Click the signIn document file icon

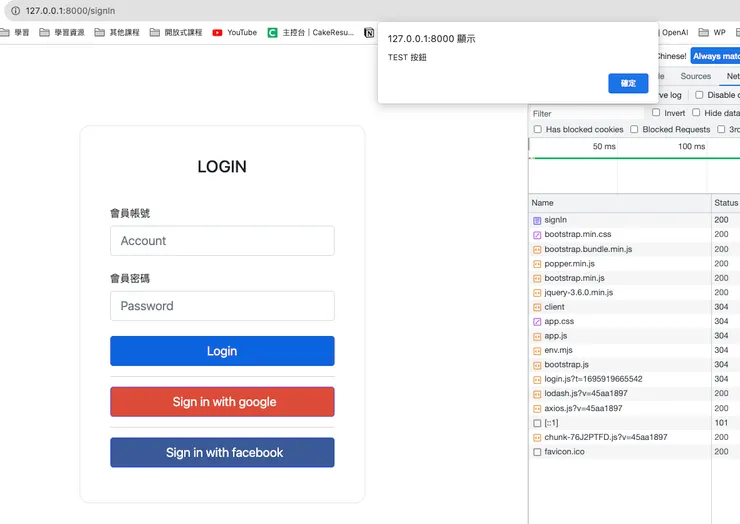(537, 220)
